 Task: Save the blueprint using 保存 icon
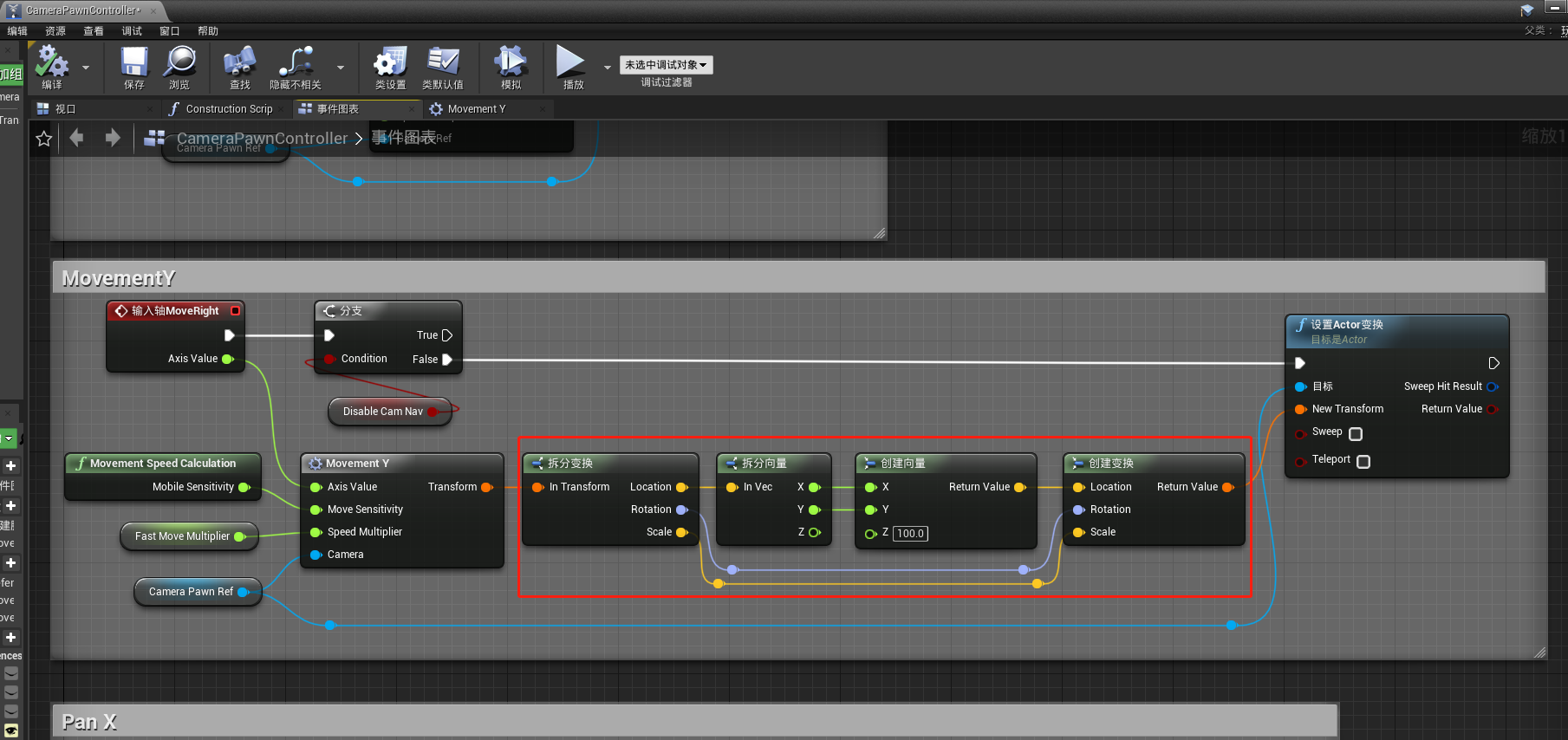point(134,68)
